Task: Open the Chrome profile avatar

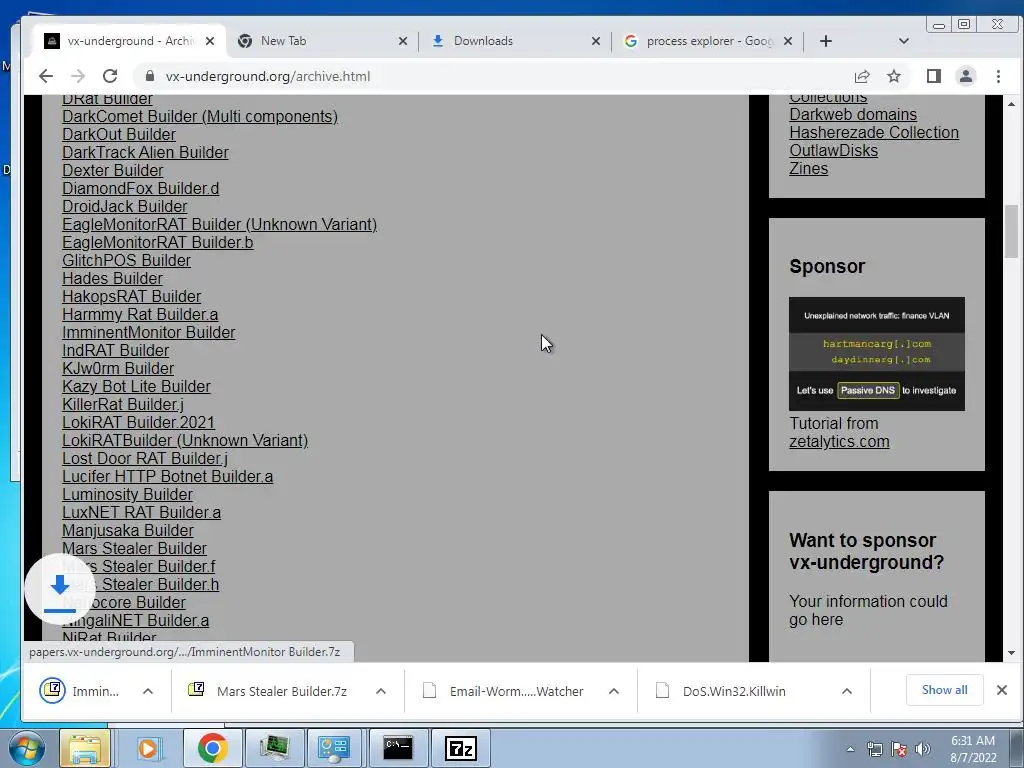Action: tap(966, 76)
